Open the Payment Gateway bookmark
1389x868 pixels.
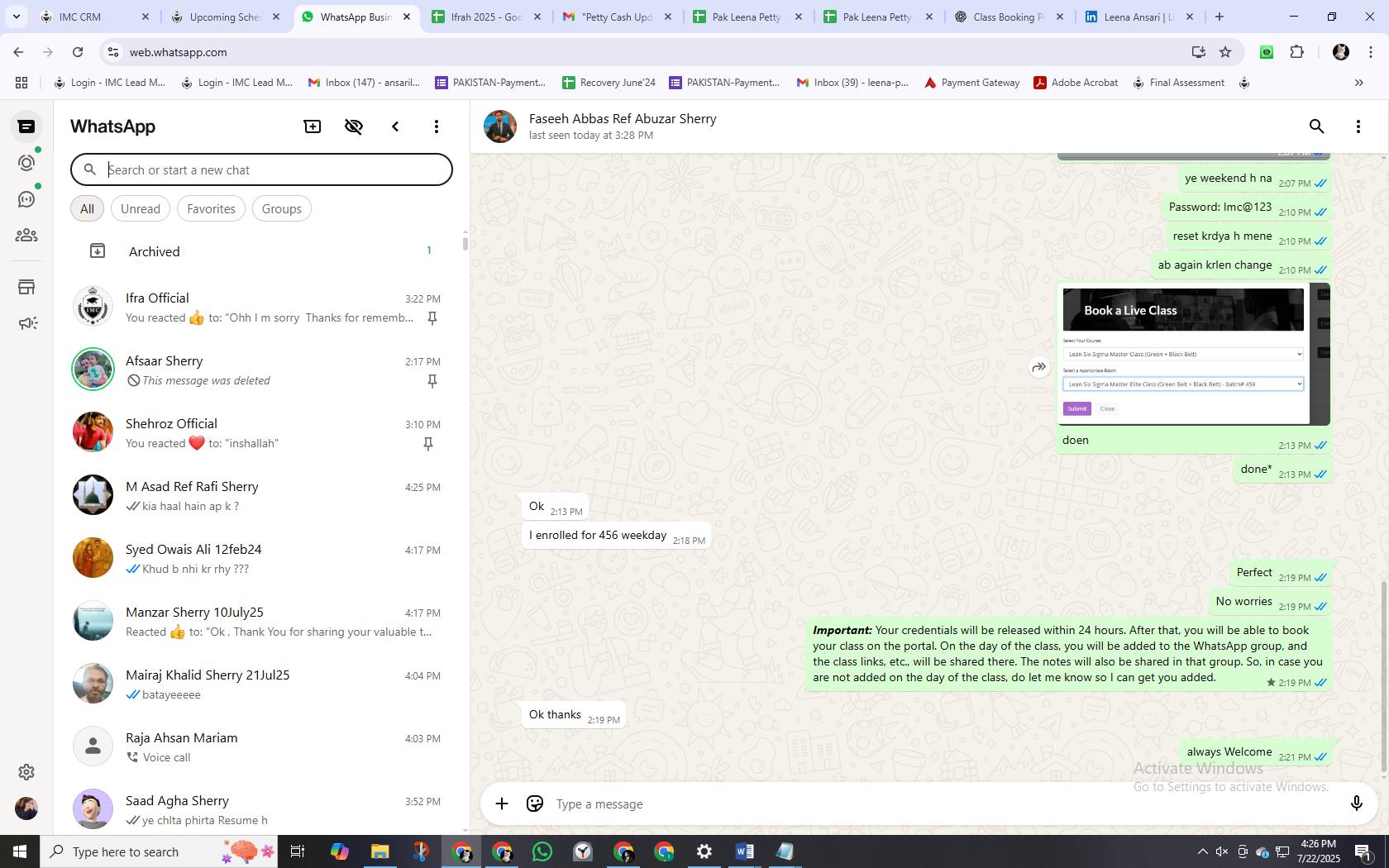pos(971,83)
